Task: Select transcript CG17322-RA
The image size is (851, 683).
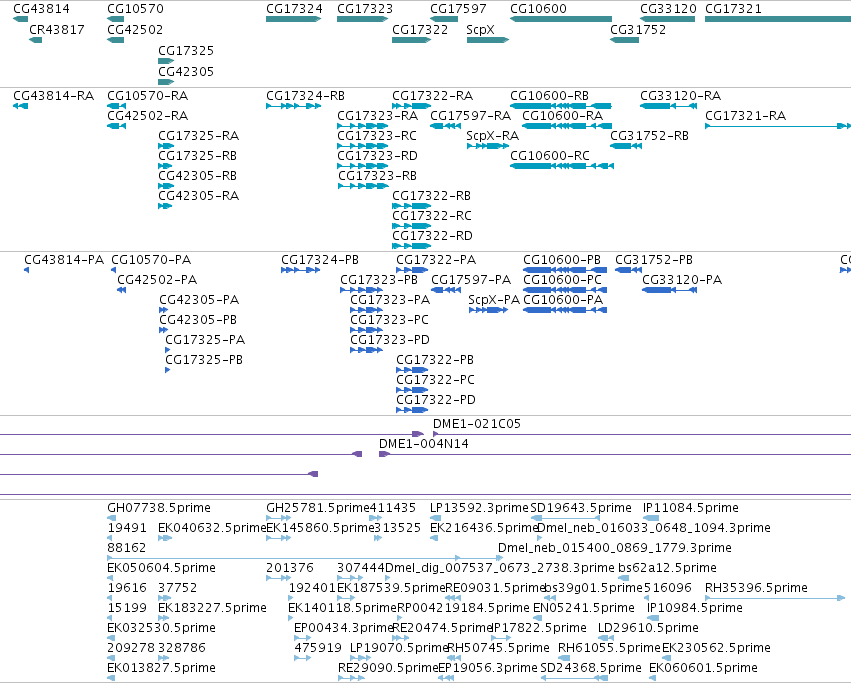Action: coord(433,96)
